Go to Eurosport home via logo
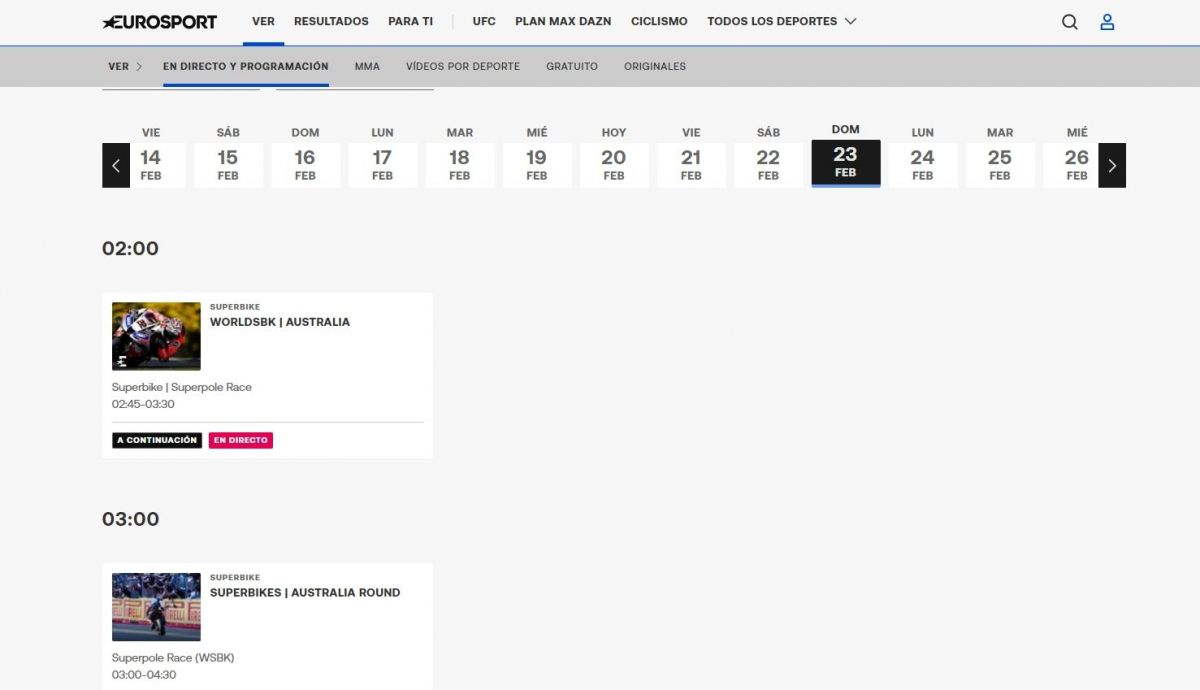 tap(160, 22)
